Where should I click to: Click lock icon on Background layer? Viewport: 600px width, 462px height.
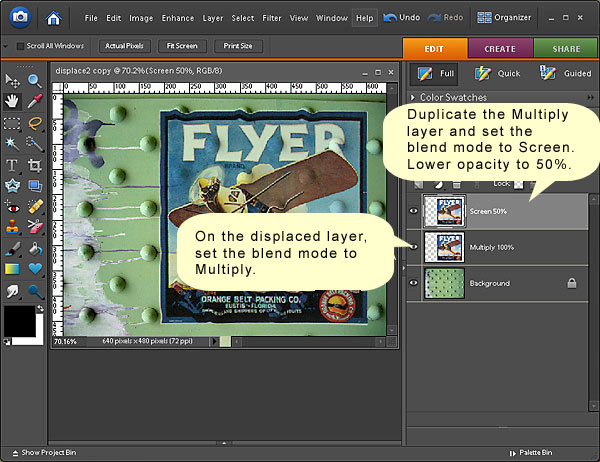572,283
